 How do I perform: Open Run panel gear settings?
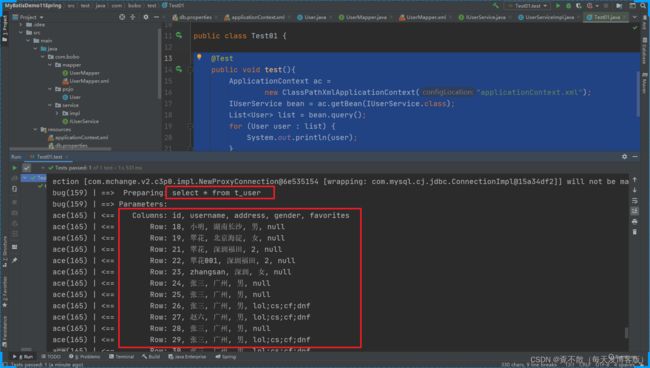pyautogui.click(x=624, y=156)
